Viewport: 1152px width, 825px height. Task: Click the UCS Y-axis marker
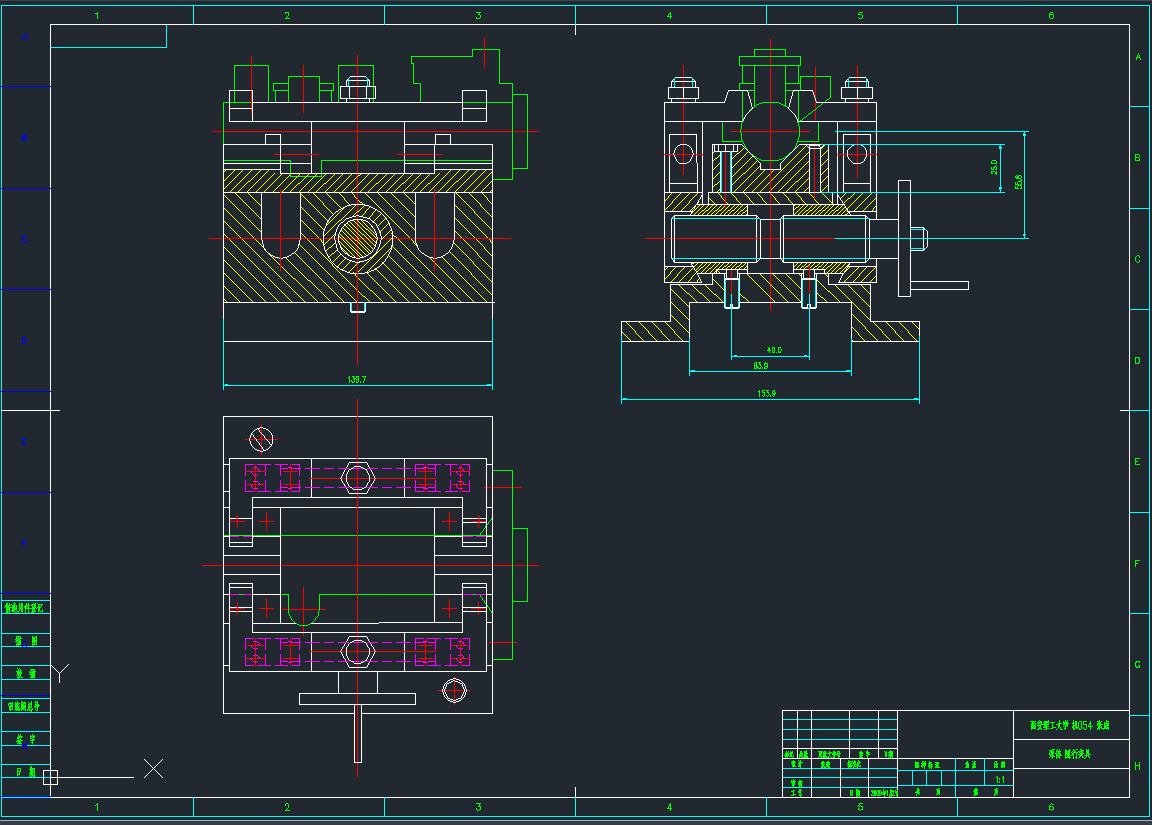pyautogui.click(x=61, y=672)
